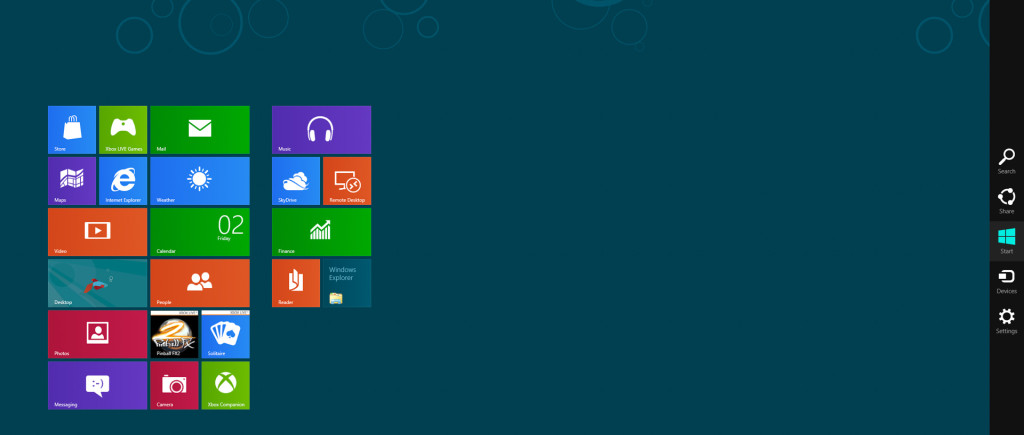Launch the Solitaire tile

(225, 334)
